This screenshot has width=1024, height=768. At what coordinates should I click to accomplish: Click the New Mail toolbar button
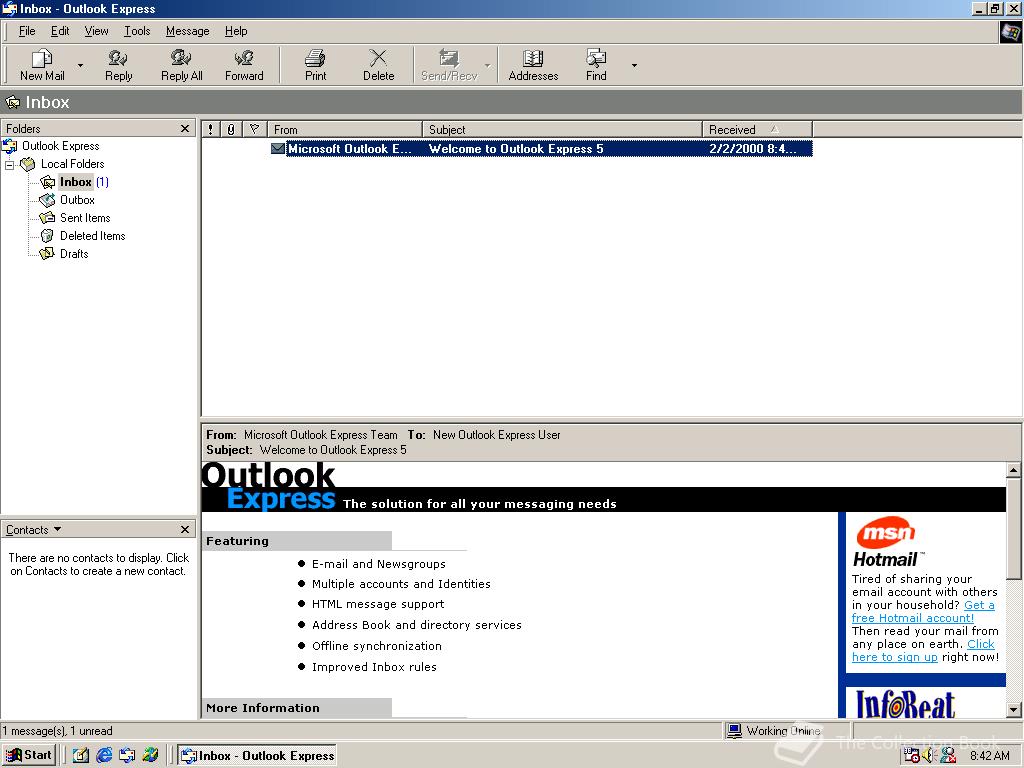click(x=42, y=65)
